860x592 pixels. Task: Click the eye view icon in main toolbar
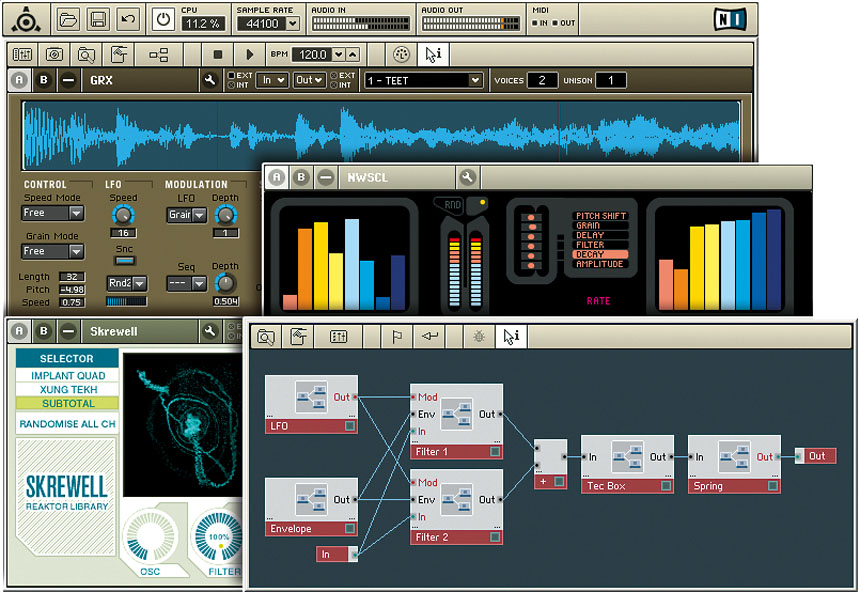tap(54, 54)
